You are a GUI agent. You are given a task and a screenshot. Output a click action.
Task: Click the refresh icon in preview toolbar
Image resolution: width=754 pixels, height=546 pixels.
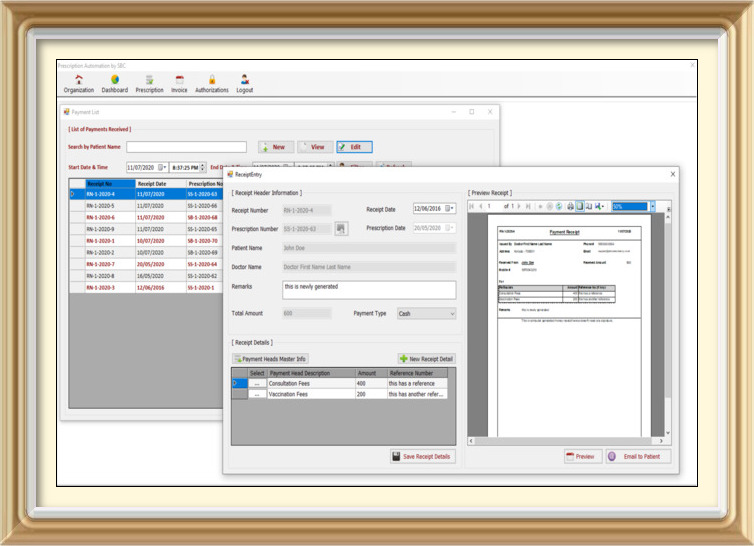coord(559,206)
